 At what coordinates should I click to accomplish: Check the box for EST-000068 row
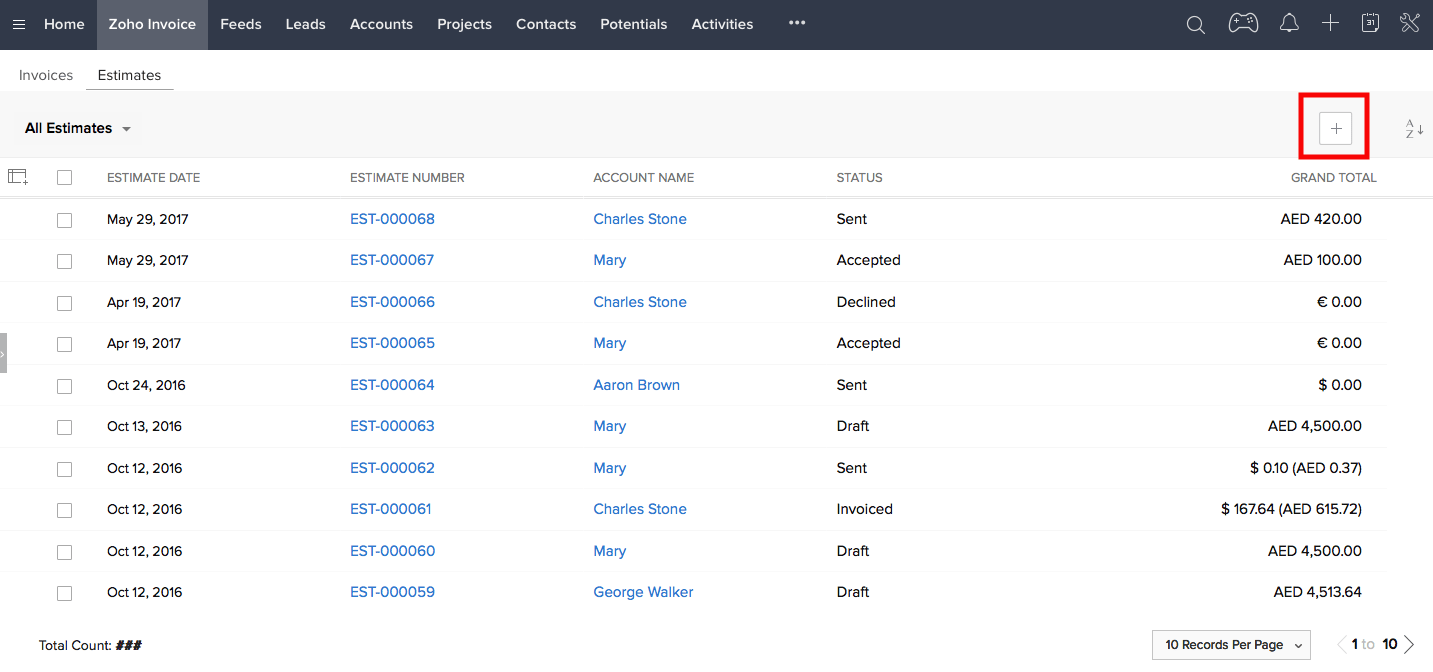tap(65, 220)
